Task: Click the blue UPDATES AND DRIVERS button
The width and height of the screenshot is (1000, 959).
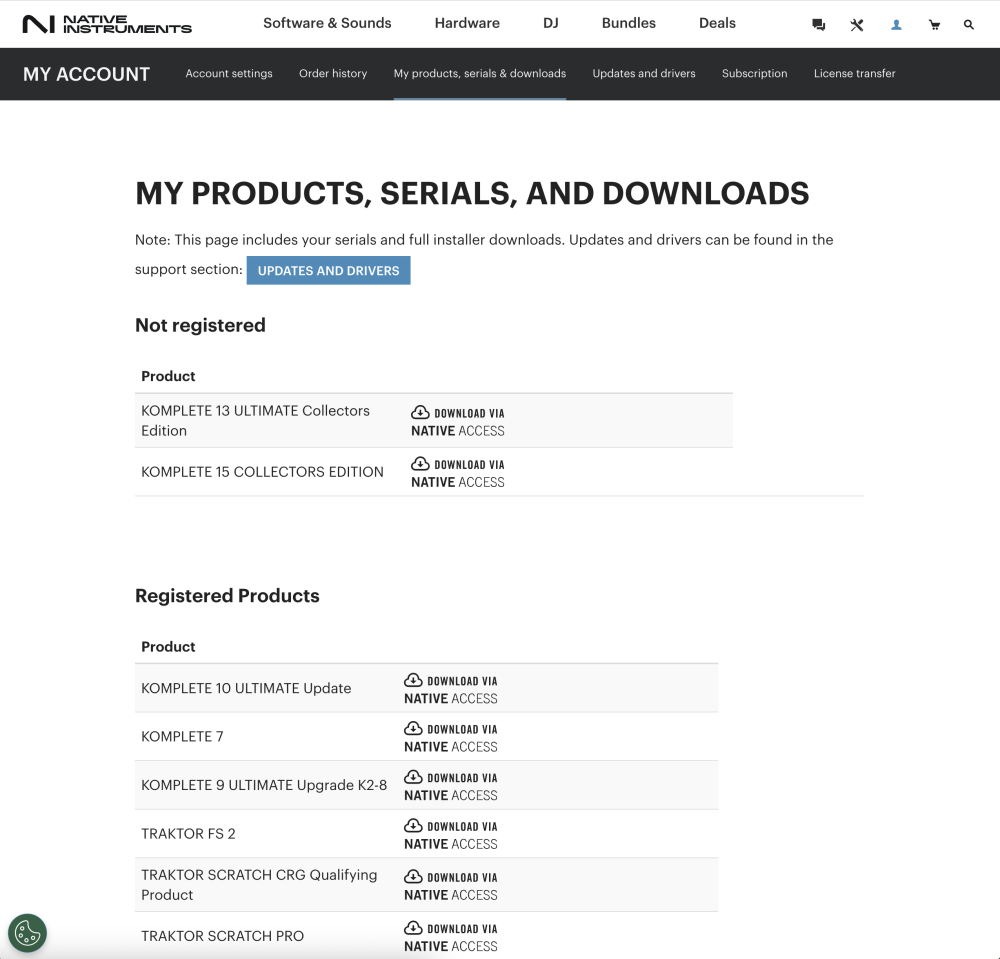Action: (x=328, y=270)
